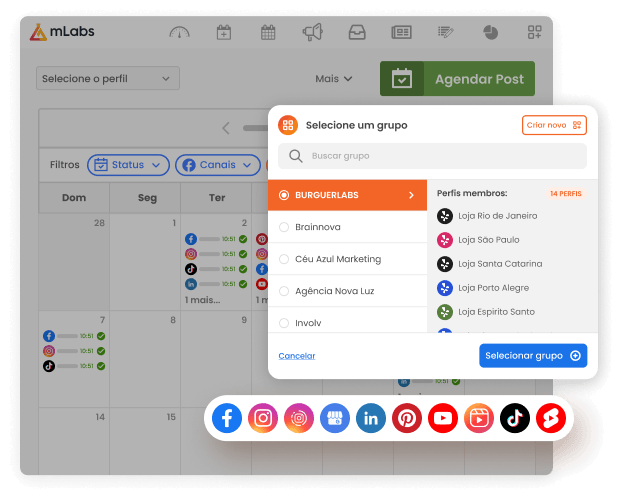Open the groups grid-plus icon in top bar
618x500 pixels.
tap(534, 32)
